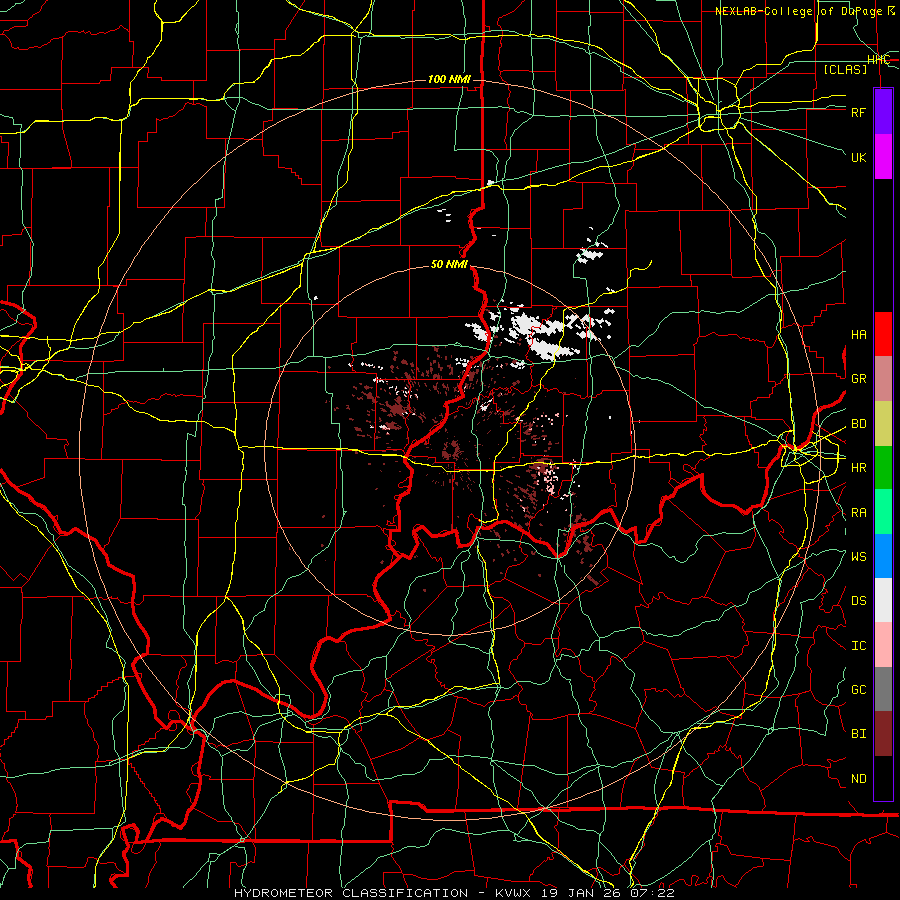This screenshot has width=900, height=900.
Task: Click the purple RF legend color swatch
Action: point(883,112)
